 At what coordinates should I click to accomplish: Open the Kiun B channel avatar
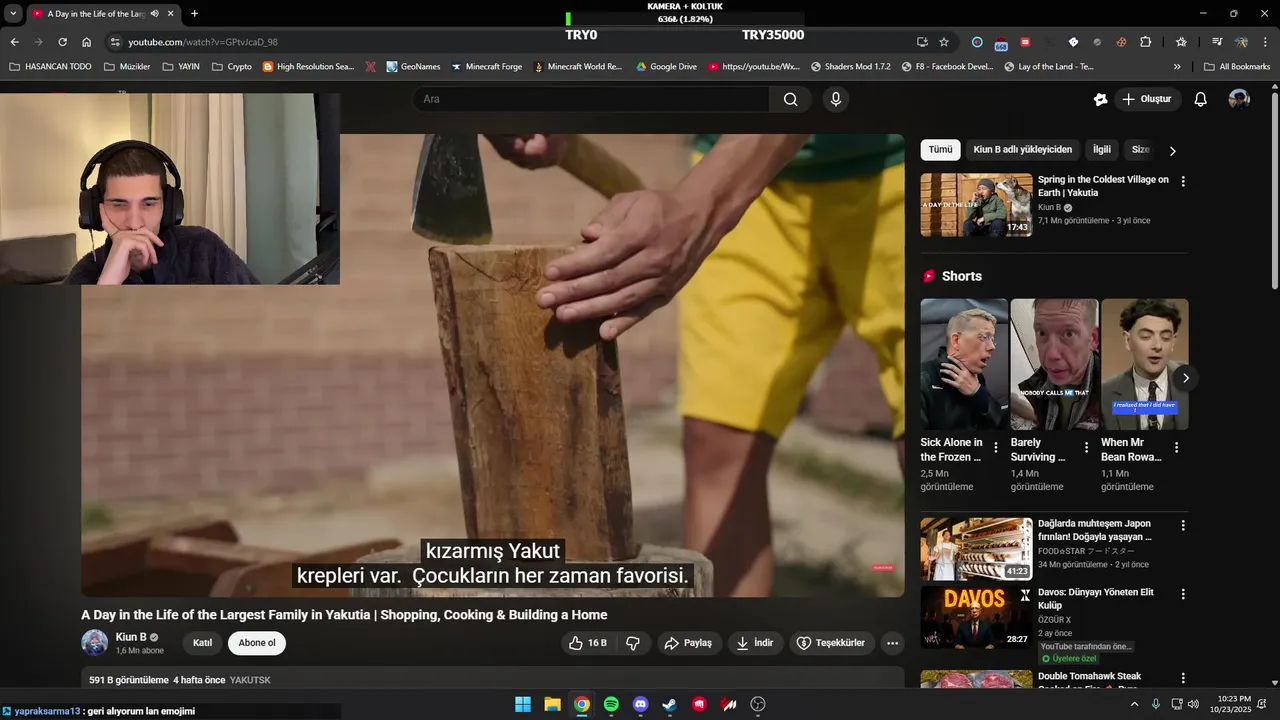[95, 643]
